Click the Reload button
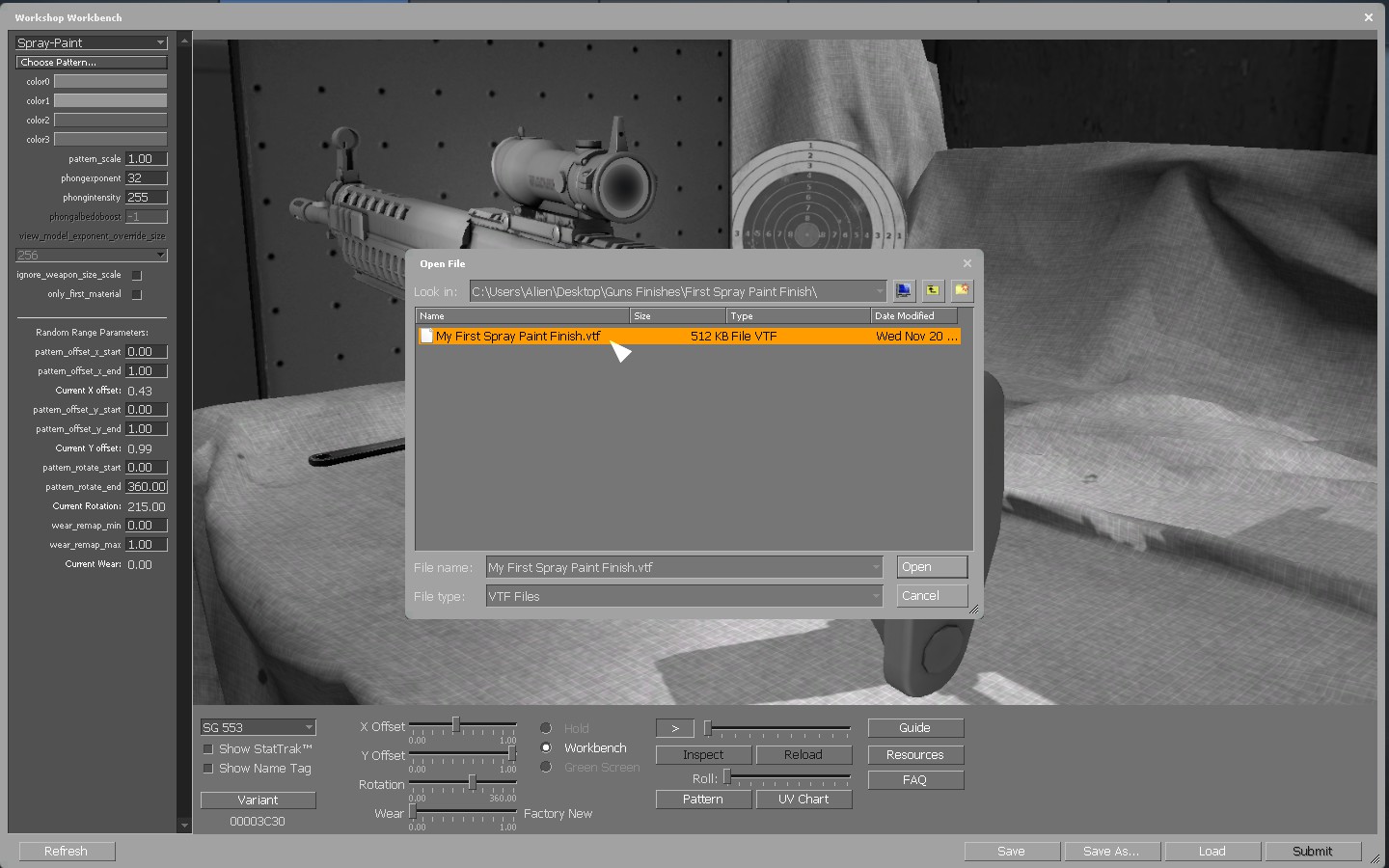The image size is (1389, 868). point(803,755)
